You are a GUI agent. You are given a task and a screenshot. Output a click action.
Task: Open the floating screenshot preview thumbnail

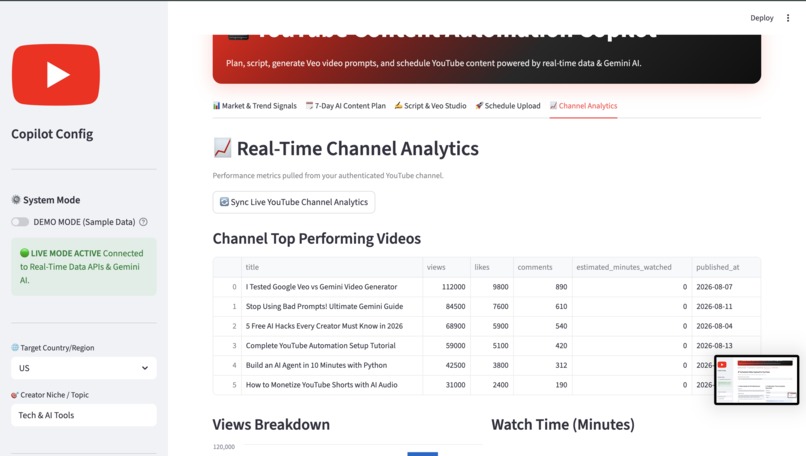pyautogui.click(x=756, y=380)
